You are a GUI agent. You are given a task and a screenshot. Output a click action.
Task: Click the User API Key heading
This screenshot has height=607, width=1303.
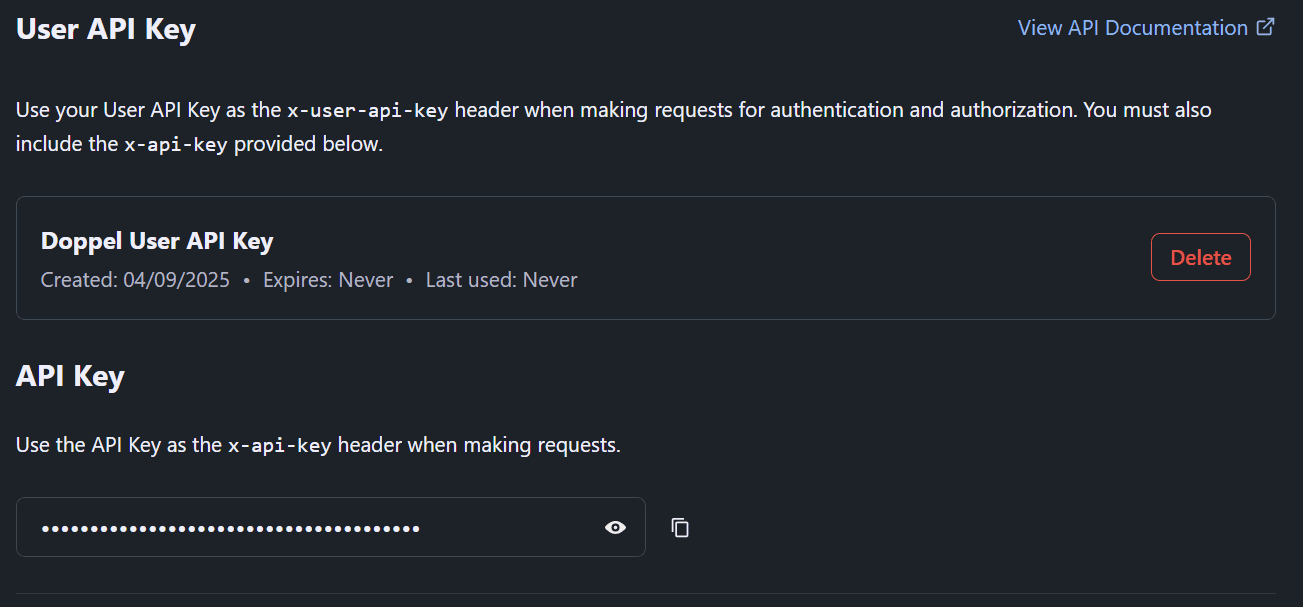(105, 29)
